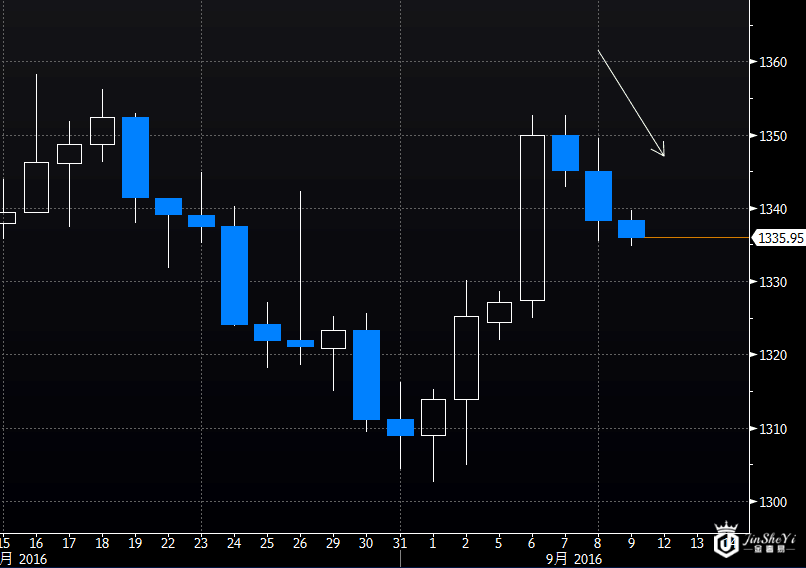Click the white candle on August 16
Screen dimensions: 806x568
tap(36, 187)
